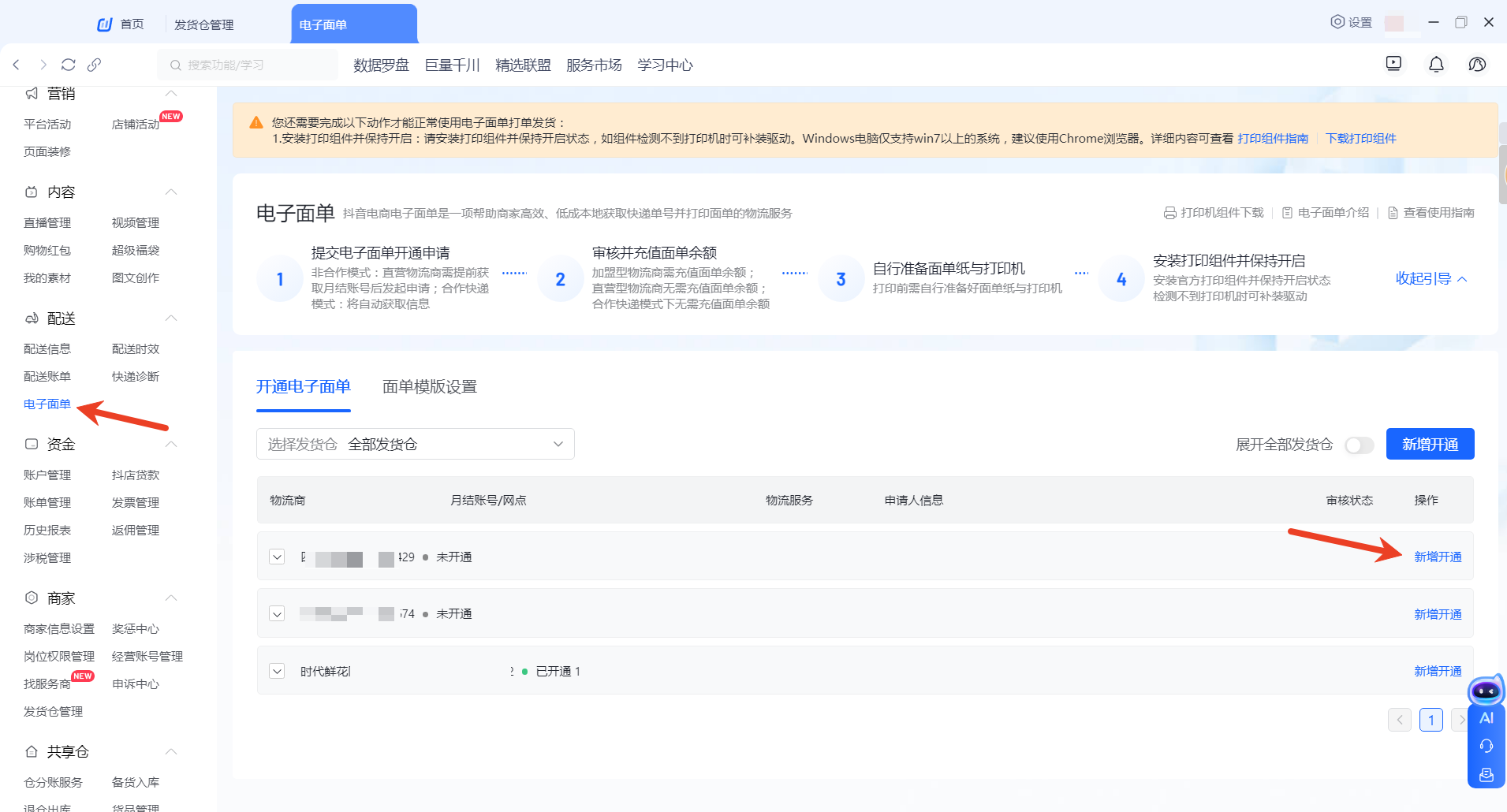Expand the first 未开通 logistics row
1507x812 pixels.
(277, 557)
